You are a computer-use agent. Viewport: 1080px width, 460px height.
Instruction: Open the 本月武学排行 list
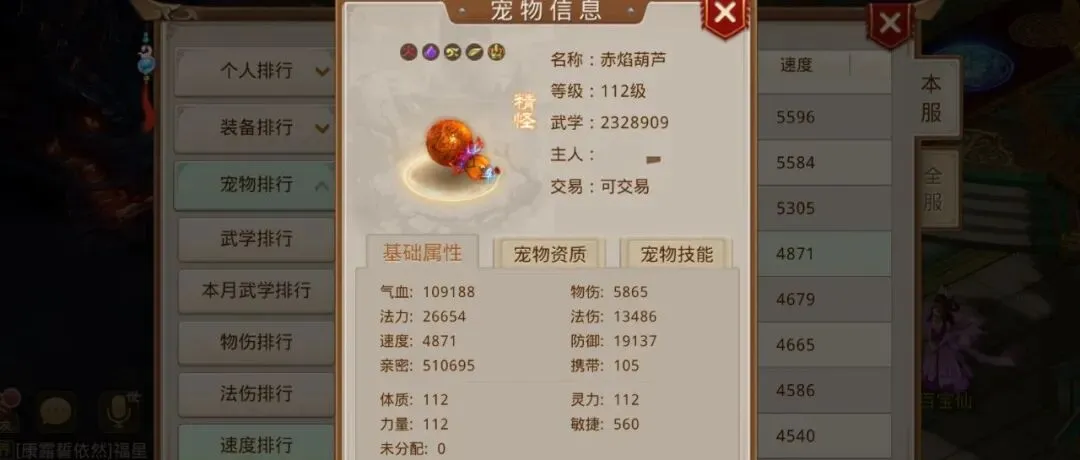256,291
